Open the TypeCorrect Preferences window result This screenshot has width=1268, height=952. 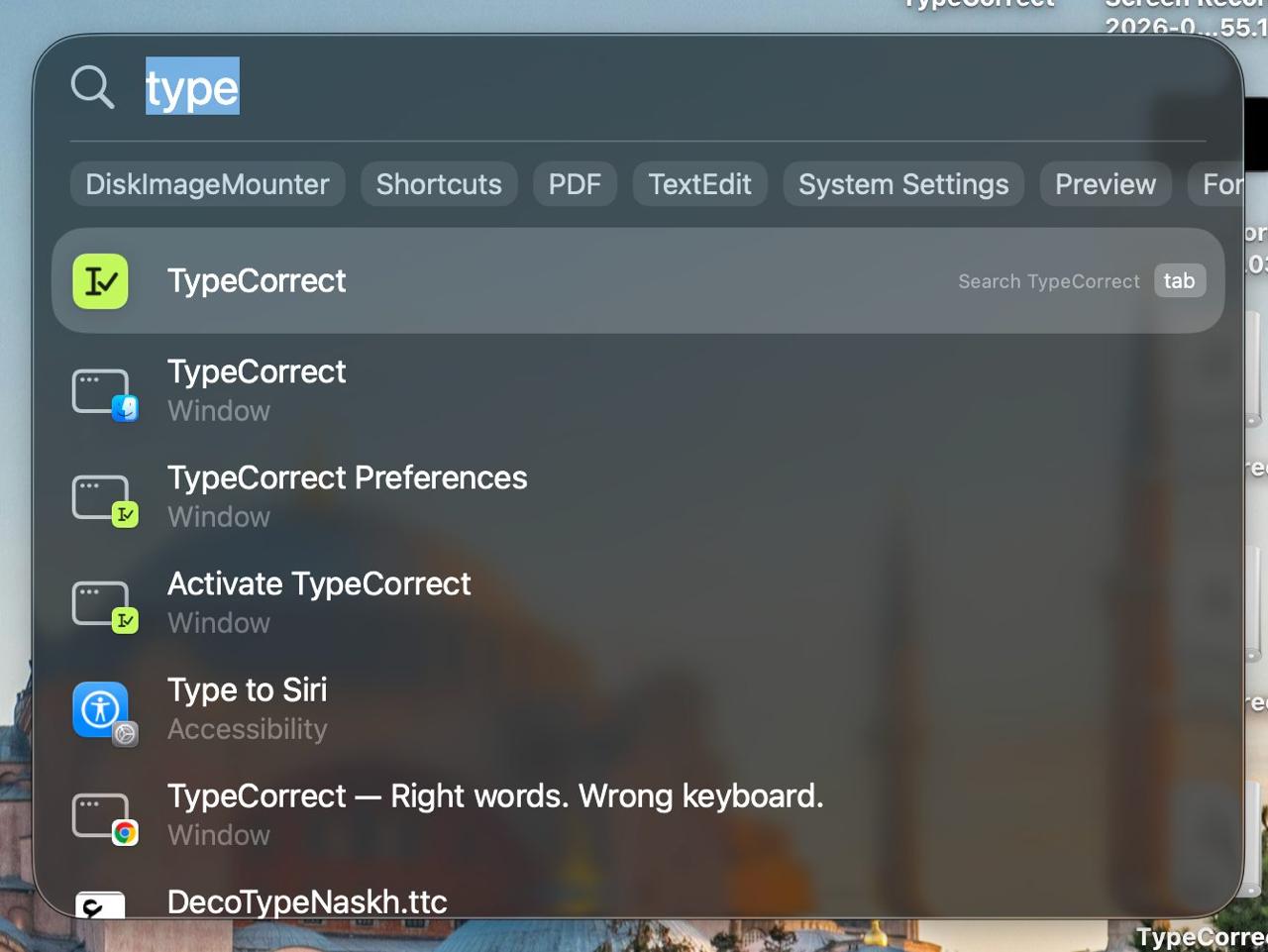(638, 497)
